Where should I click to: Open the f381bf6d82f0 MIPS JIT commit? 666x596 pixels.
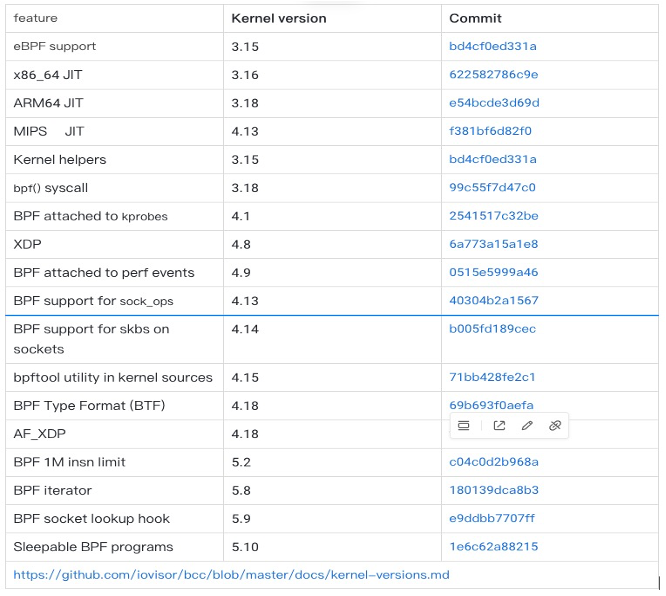(490, 131)
